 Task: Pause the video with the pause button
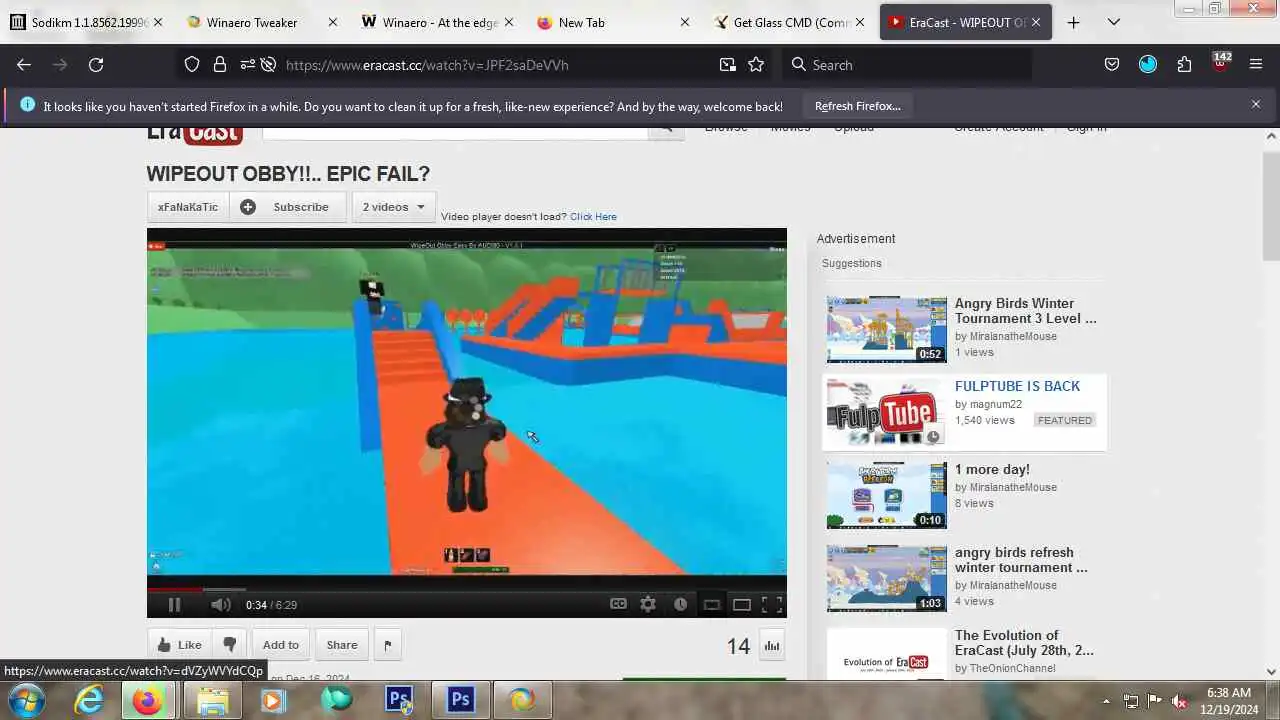click(174, 604)
